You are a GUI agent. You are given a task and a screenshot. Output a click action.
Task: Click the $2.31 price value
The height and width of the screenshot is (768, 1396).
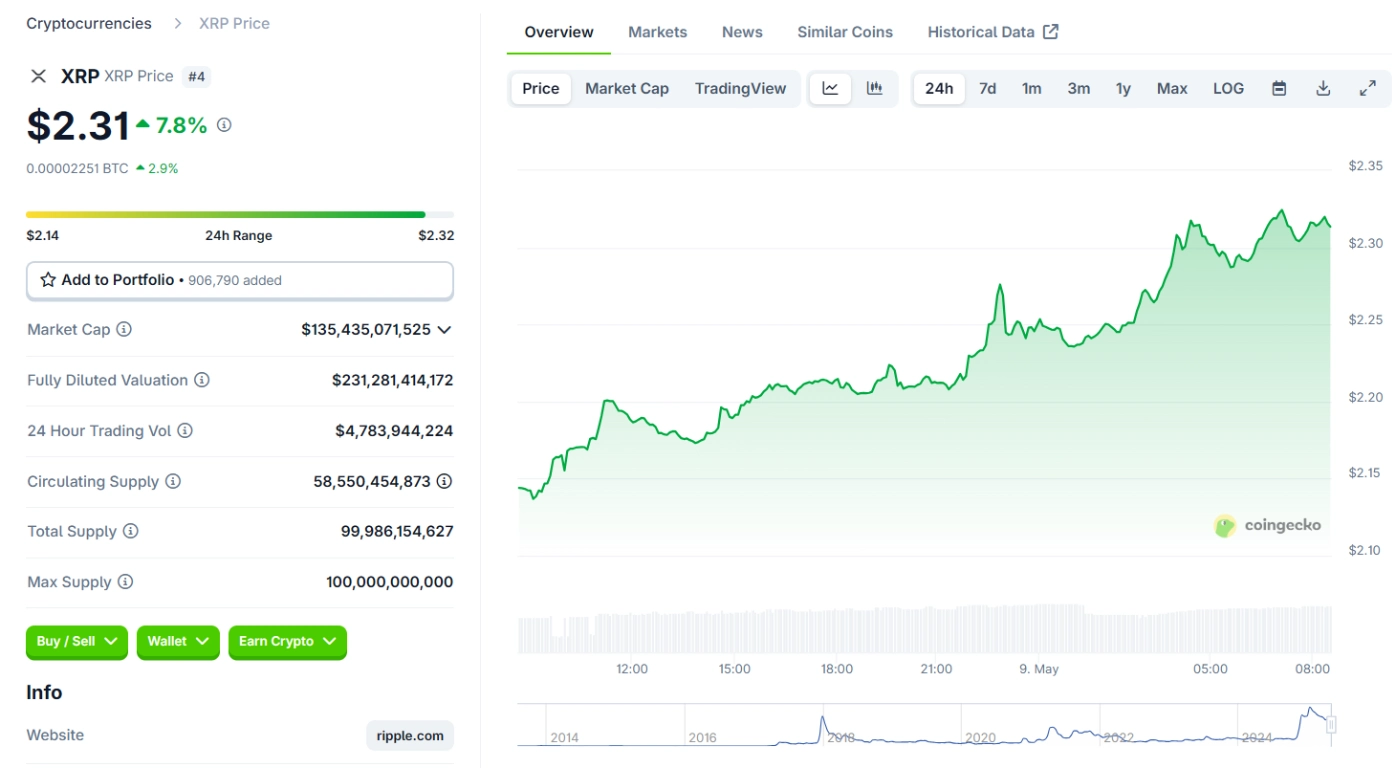pos(78,126)
